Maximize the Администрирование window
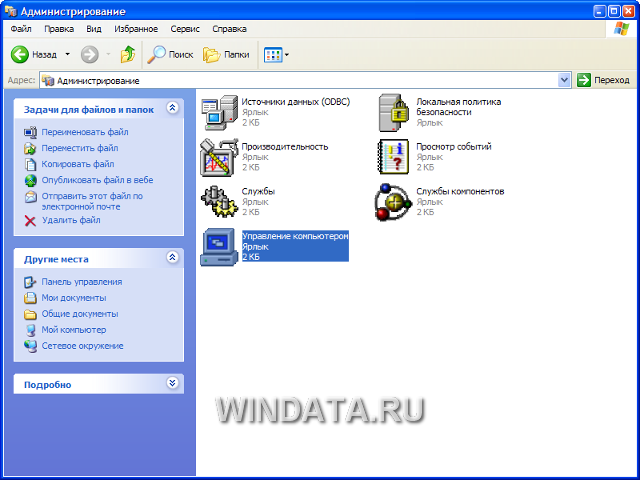640x480 pixels. [614, 11]
